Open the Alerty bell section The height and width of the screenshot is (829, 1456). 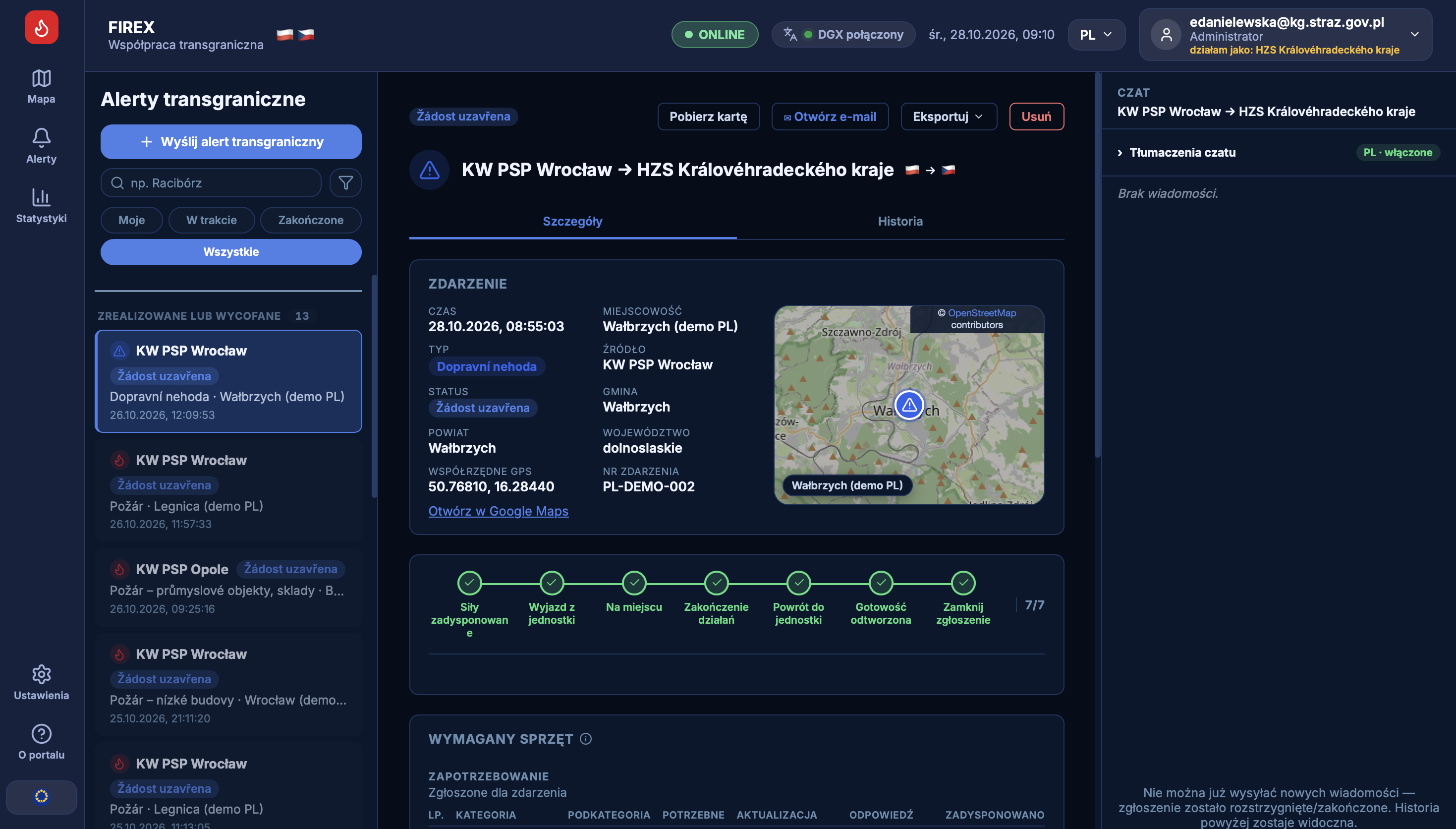pyautogui.click(x=42, y=146)
